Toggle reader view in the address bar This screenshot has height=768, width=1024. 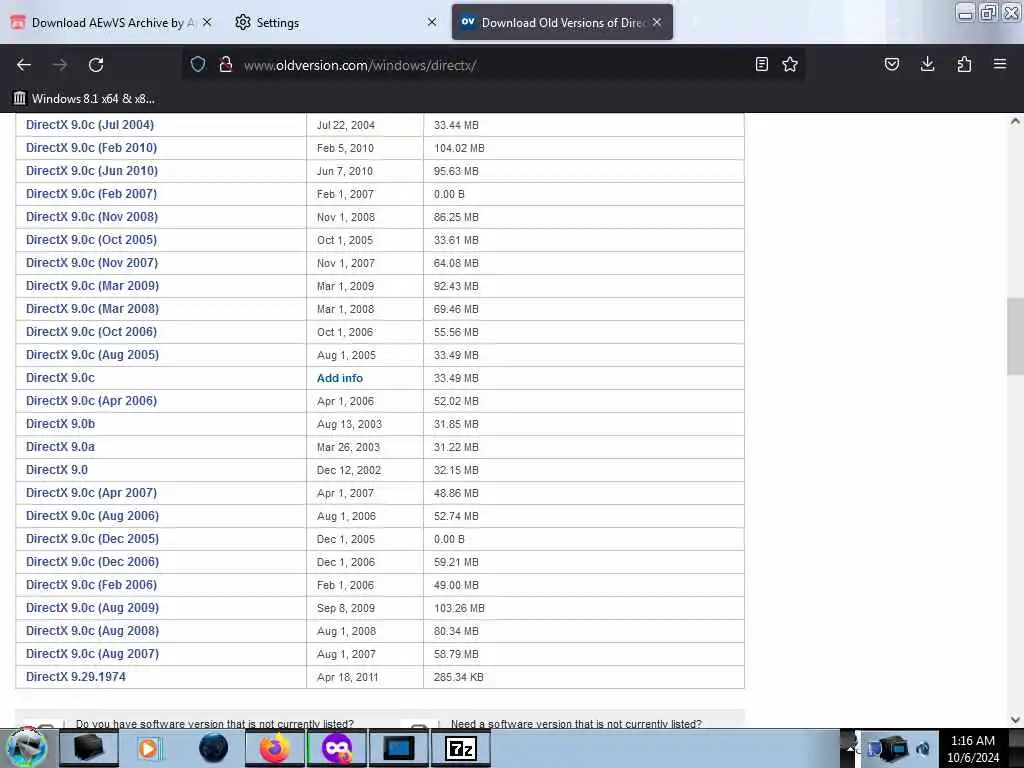tap(761, 64)
